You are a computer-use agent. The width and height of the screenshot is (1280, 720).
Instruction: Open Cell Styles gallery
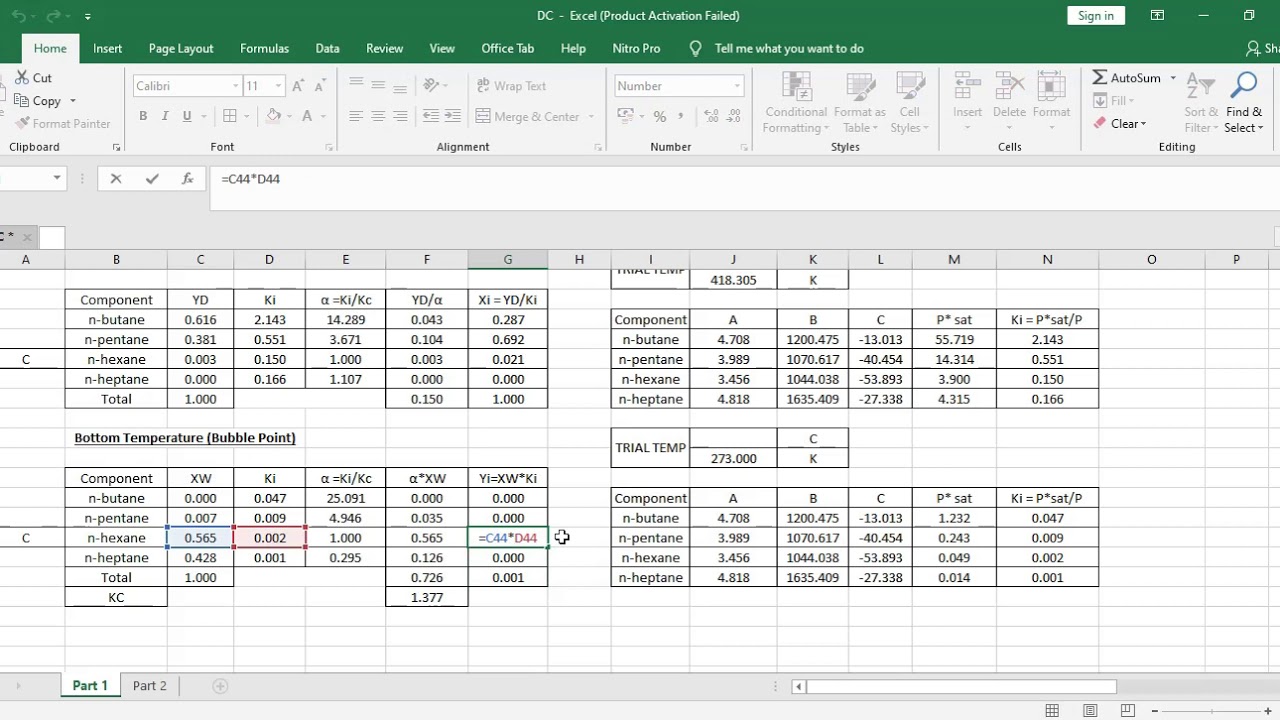point(909,101)
